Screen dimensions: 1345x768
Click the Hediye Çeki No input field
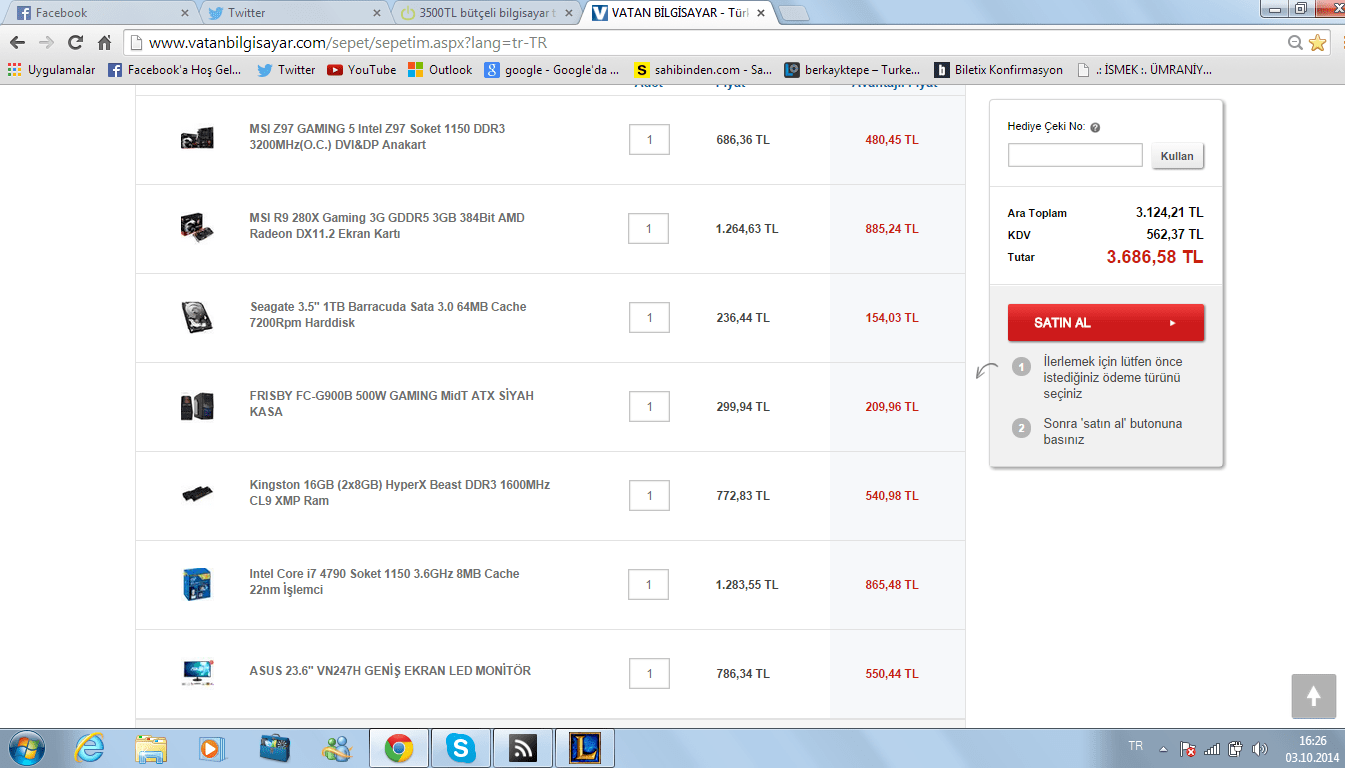pyautogui.click(x=1075, y=155)
